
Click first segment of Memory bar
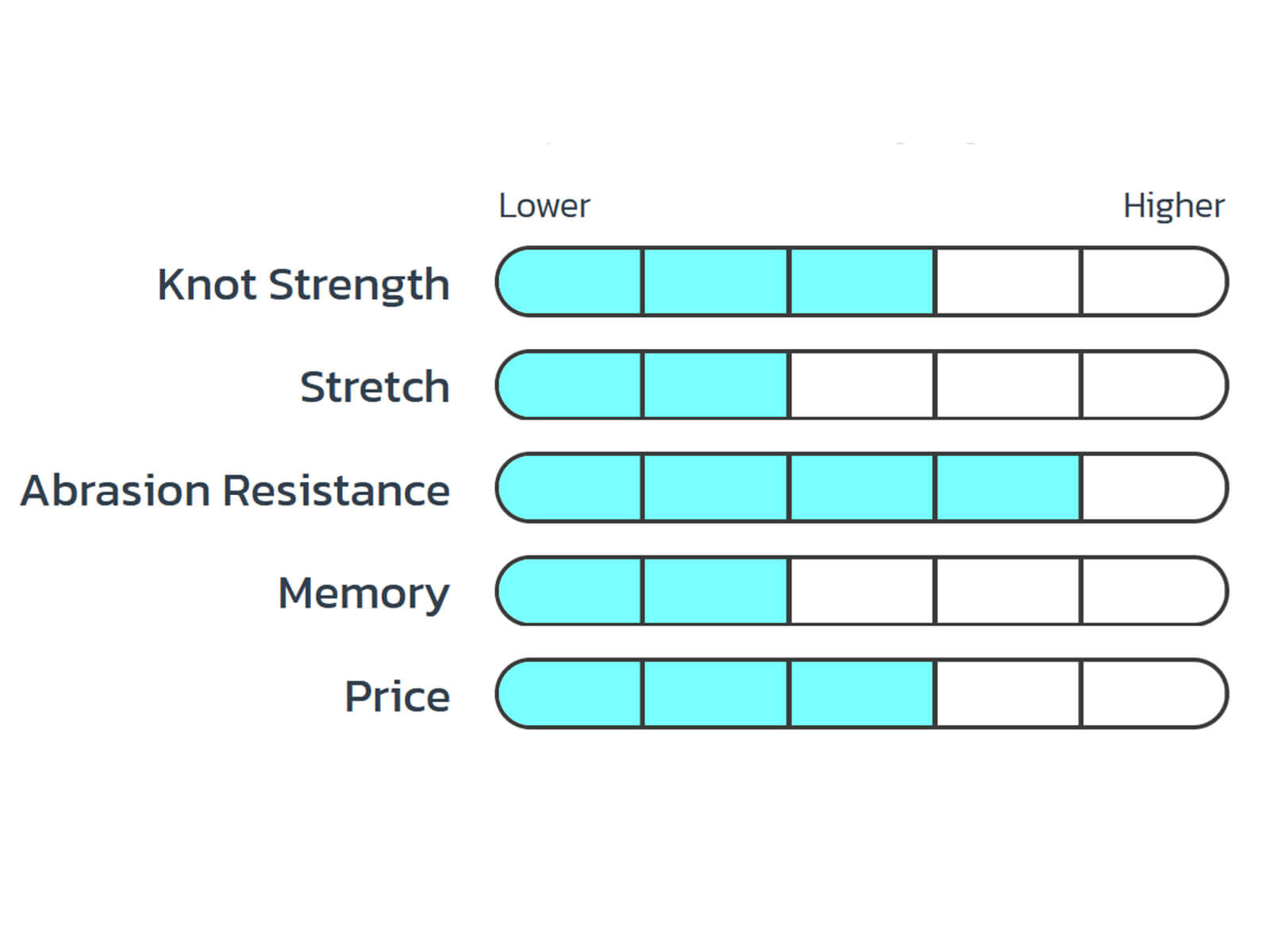pyautogui.click(x=570, y=591)
